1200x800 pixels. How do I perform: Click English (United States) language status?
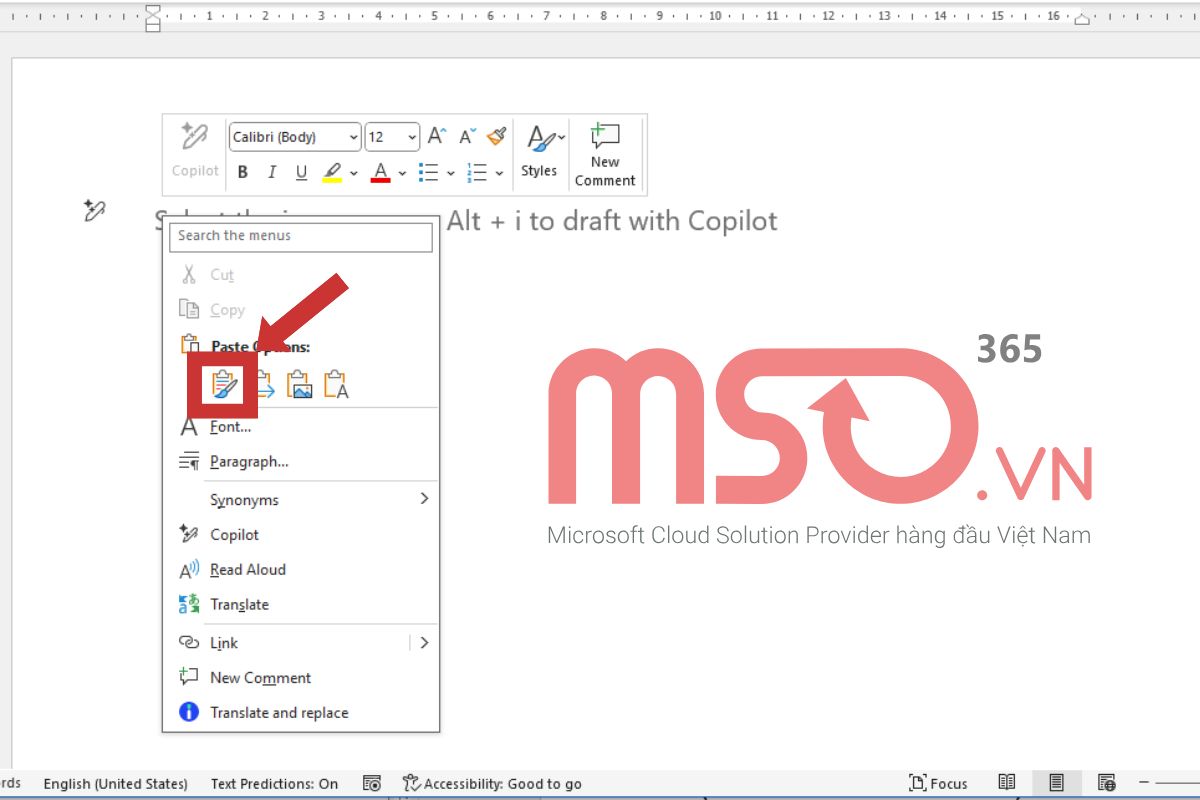[115, 784]
